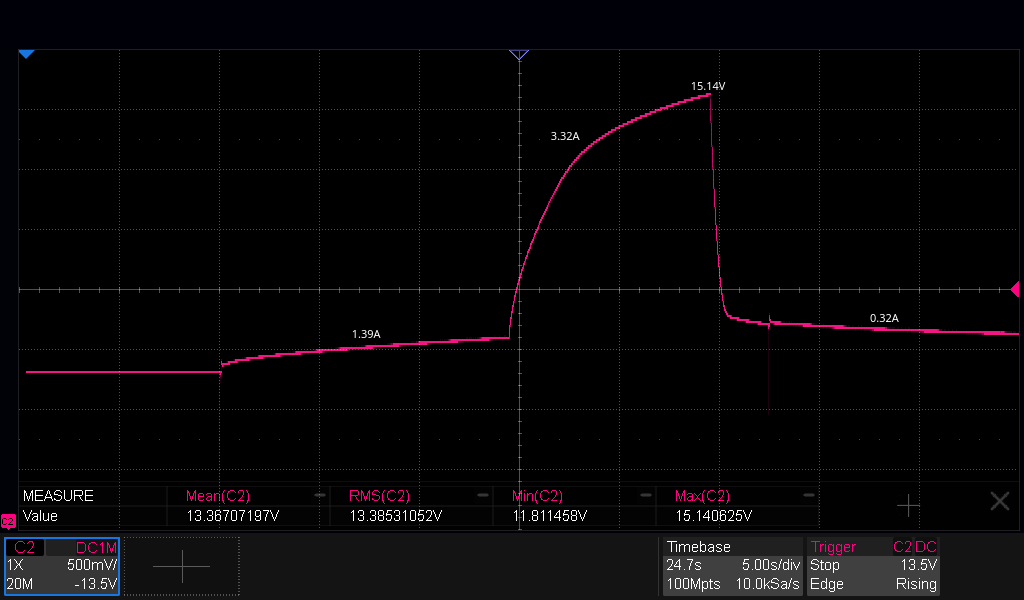Add a new measurement with the plus icon
The height and width of the screenshot is (600, 1024).
click(x=908, y=505)
